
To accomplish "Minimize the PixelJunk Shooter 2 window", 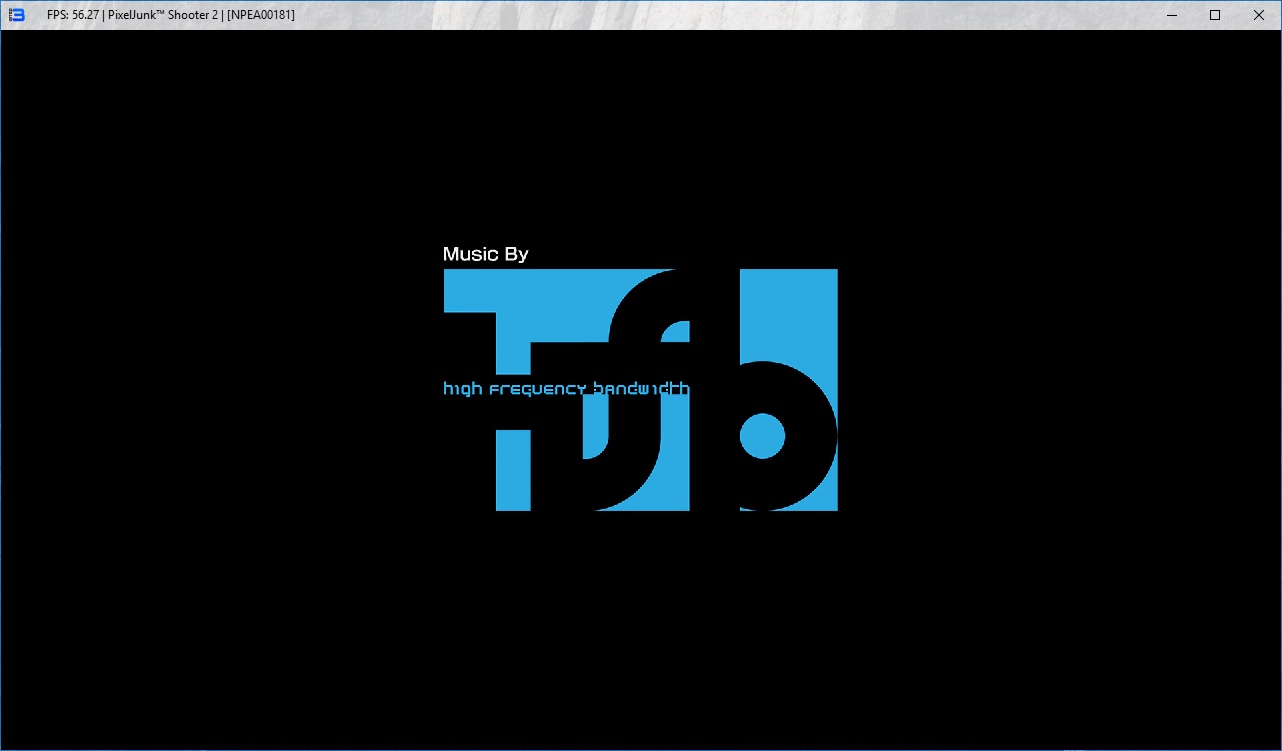I will (1170, 15).
